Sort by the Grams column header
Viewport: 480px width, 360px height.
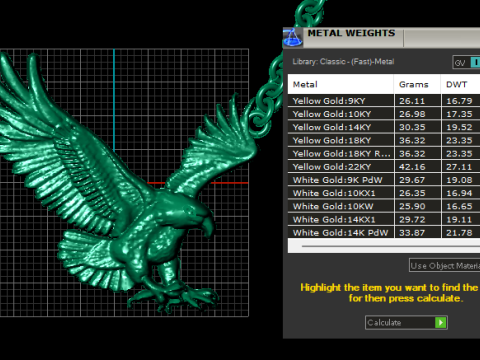pyautogui.click(x=417, y=84)
